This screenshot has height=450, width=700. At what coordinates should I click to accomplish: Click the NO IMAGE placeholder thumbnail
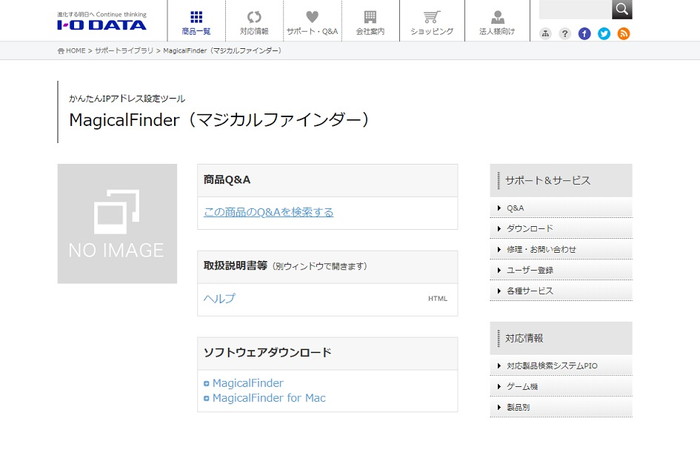[117, 224]
